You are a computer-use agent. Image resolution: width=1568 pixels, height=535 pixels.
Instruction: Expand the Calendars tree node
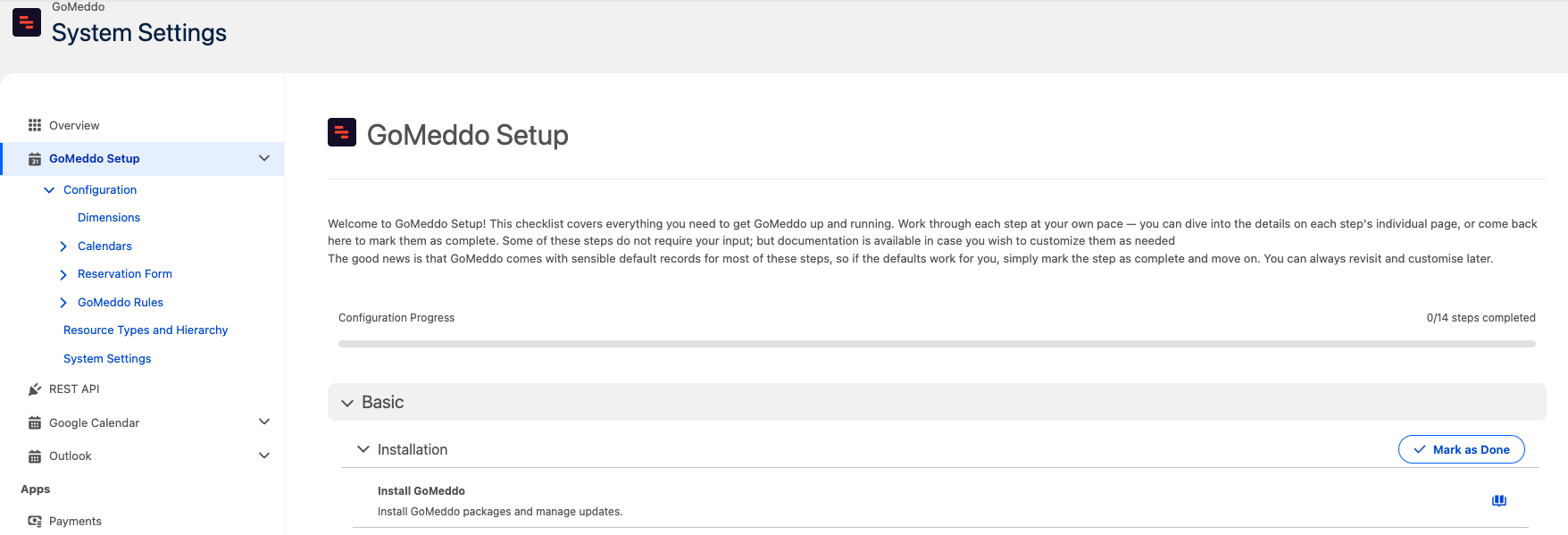[x=63, y=247]
